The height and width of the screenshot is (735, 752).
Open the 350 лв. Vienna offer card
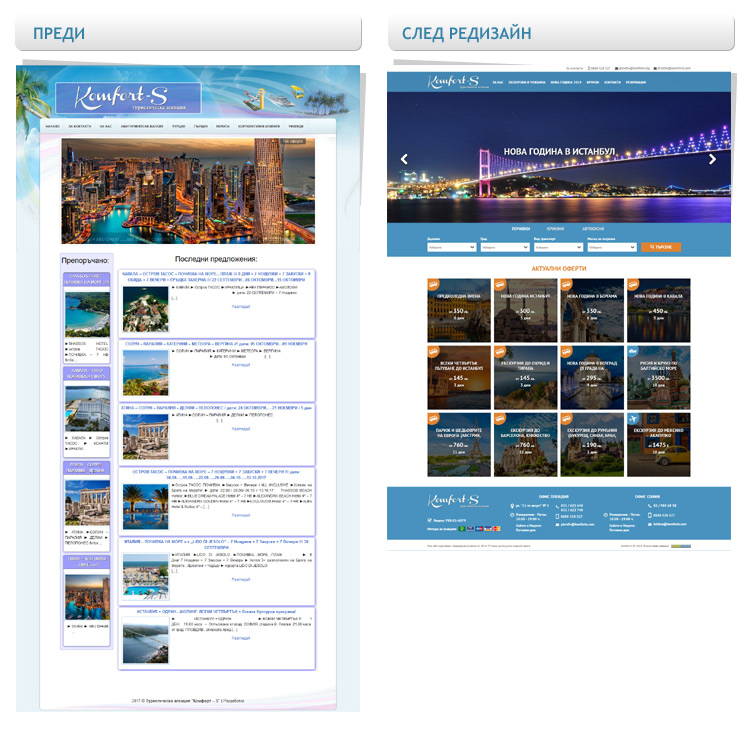[x=459, y=310]
